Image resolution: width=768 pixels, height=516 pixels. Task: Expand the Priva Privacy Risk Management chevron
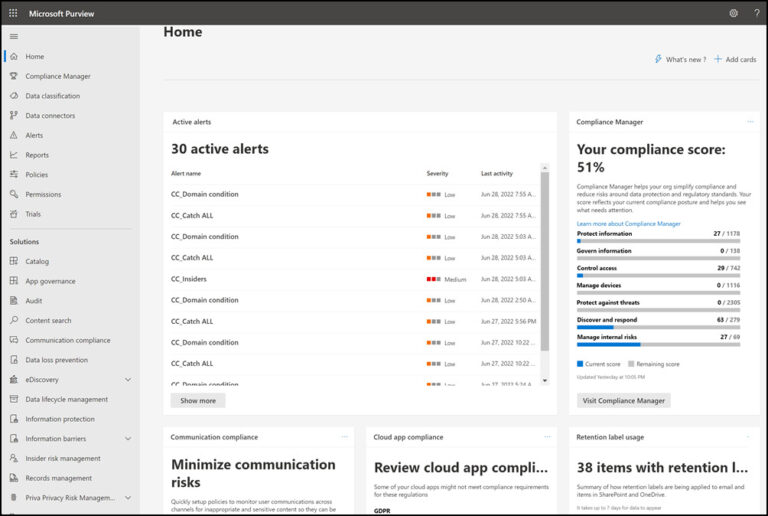click(128, 497)
